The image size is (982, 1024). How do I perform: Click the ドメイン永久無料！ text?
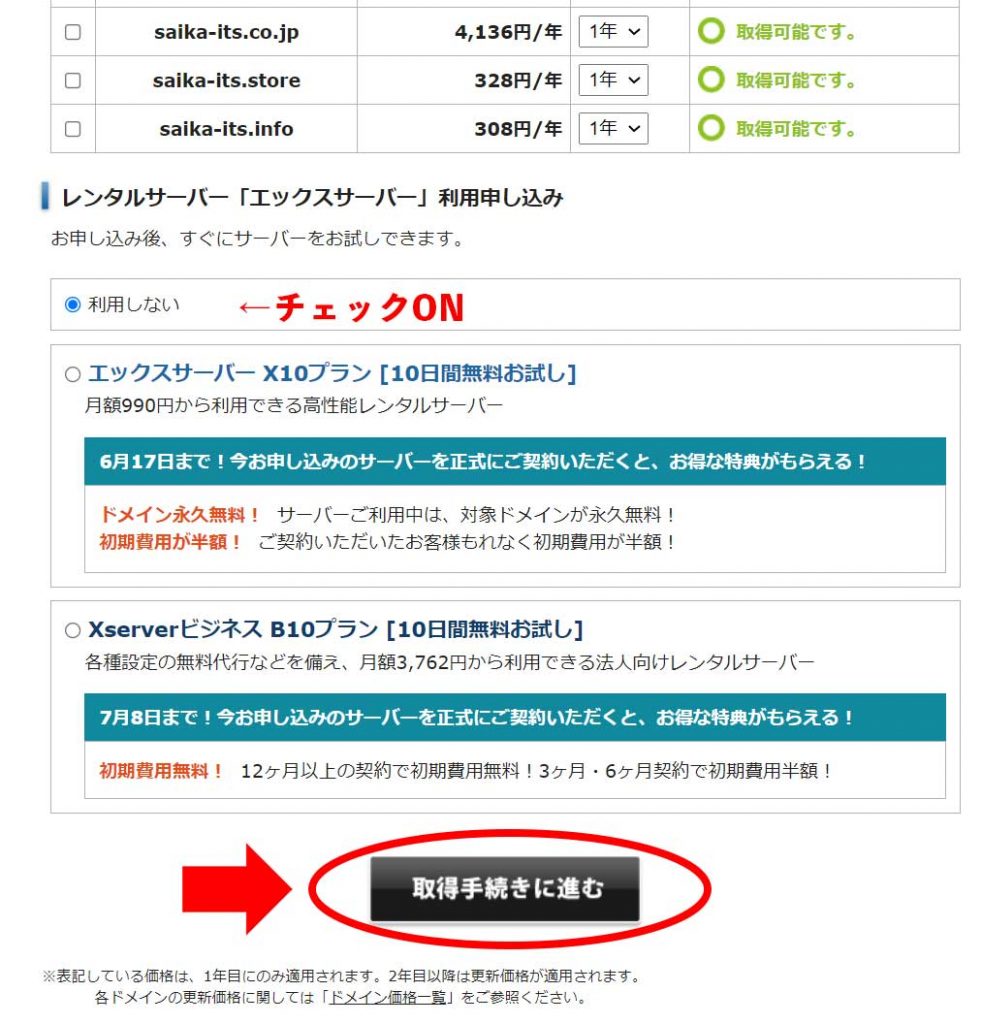[x=180, y=515]
